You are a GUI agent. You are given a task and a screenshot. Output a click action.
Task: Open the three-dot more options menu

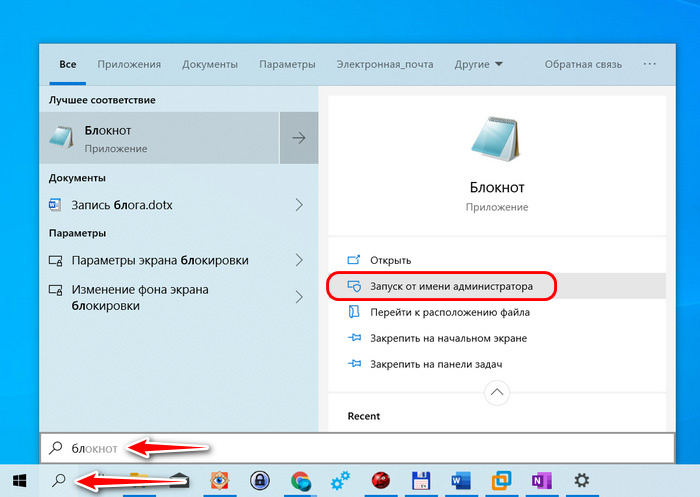click(x=650, y=64)
